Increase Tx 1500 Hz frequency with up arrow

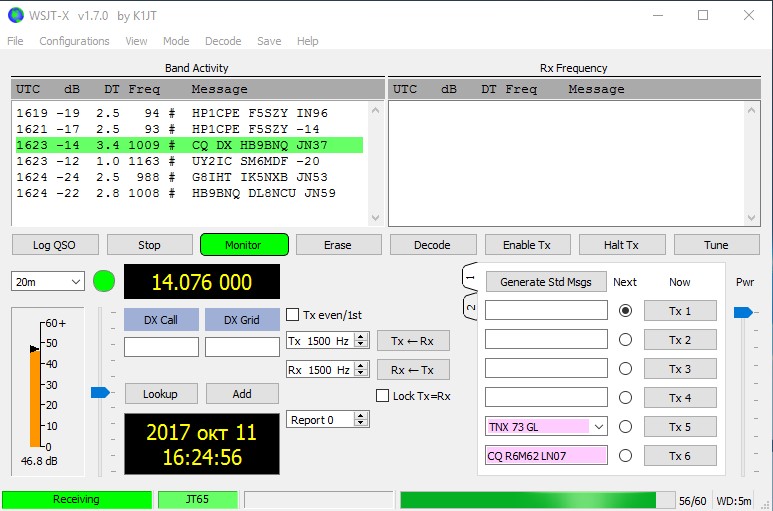tap(361, 337)
